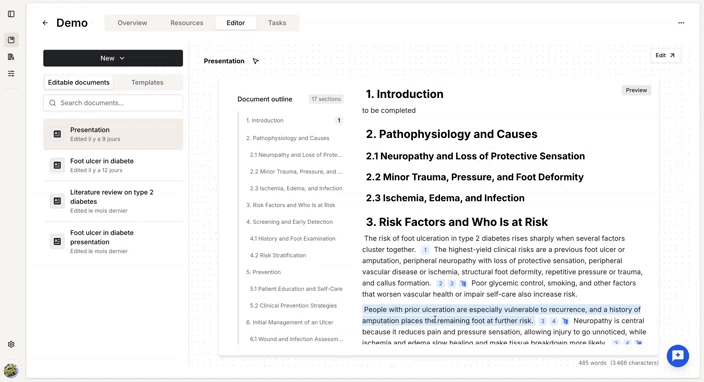Jump to outline item 1. Introduction

[x=265, y=121]
